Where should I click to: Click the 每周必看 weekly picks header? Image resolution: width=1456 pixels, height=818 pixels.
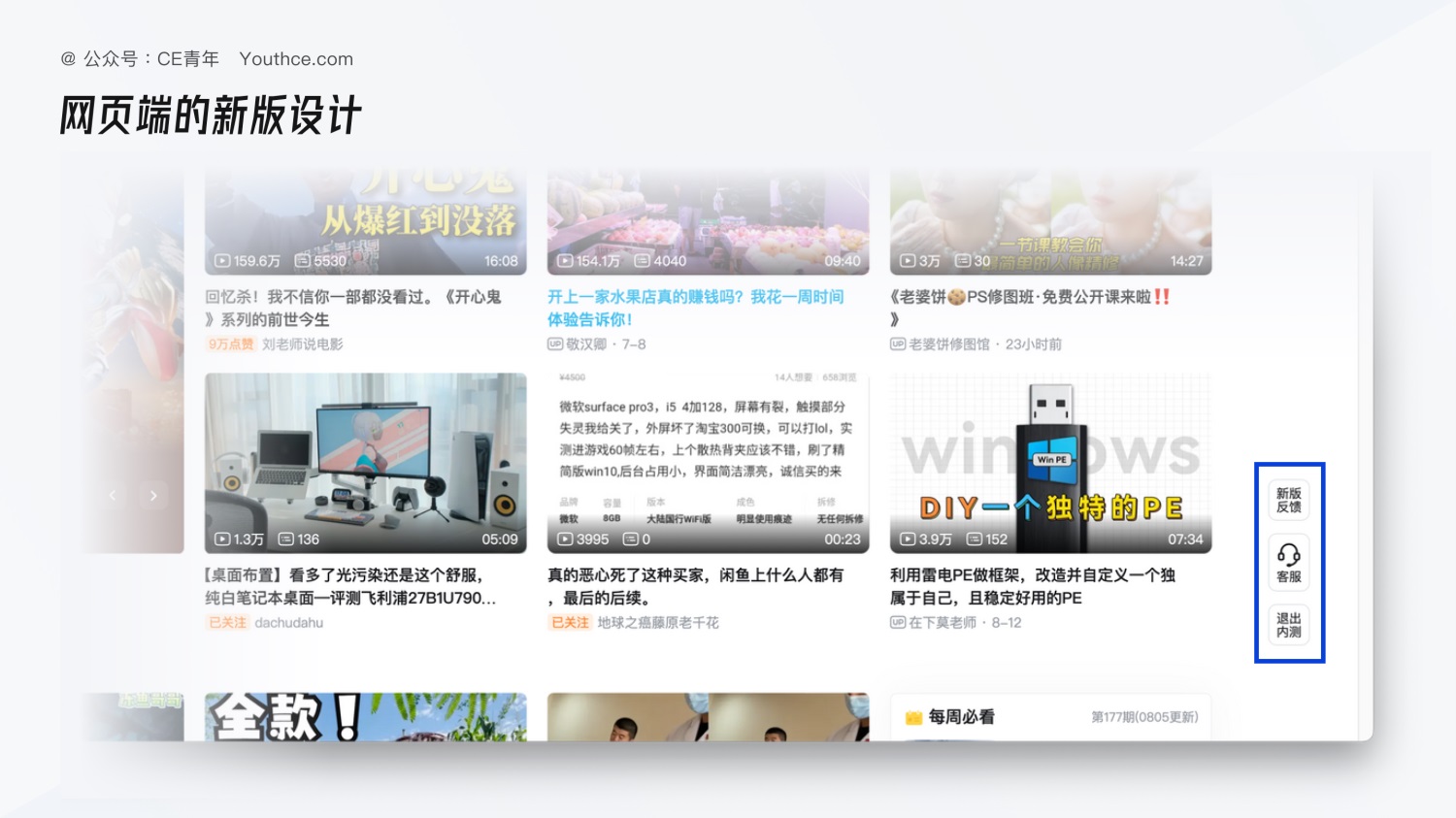coord(961,717)
